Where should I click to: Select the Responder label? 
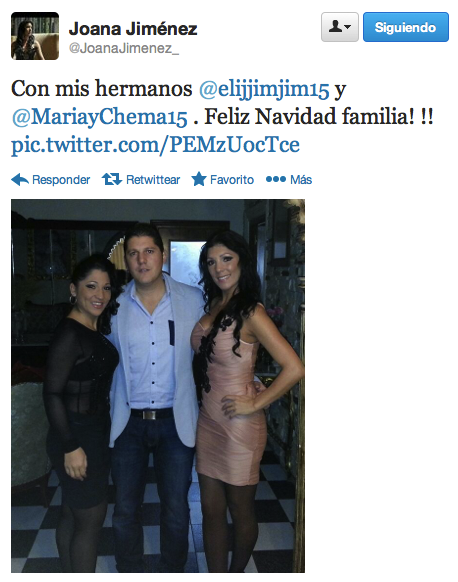coord(61,180)
